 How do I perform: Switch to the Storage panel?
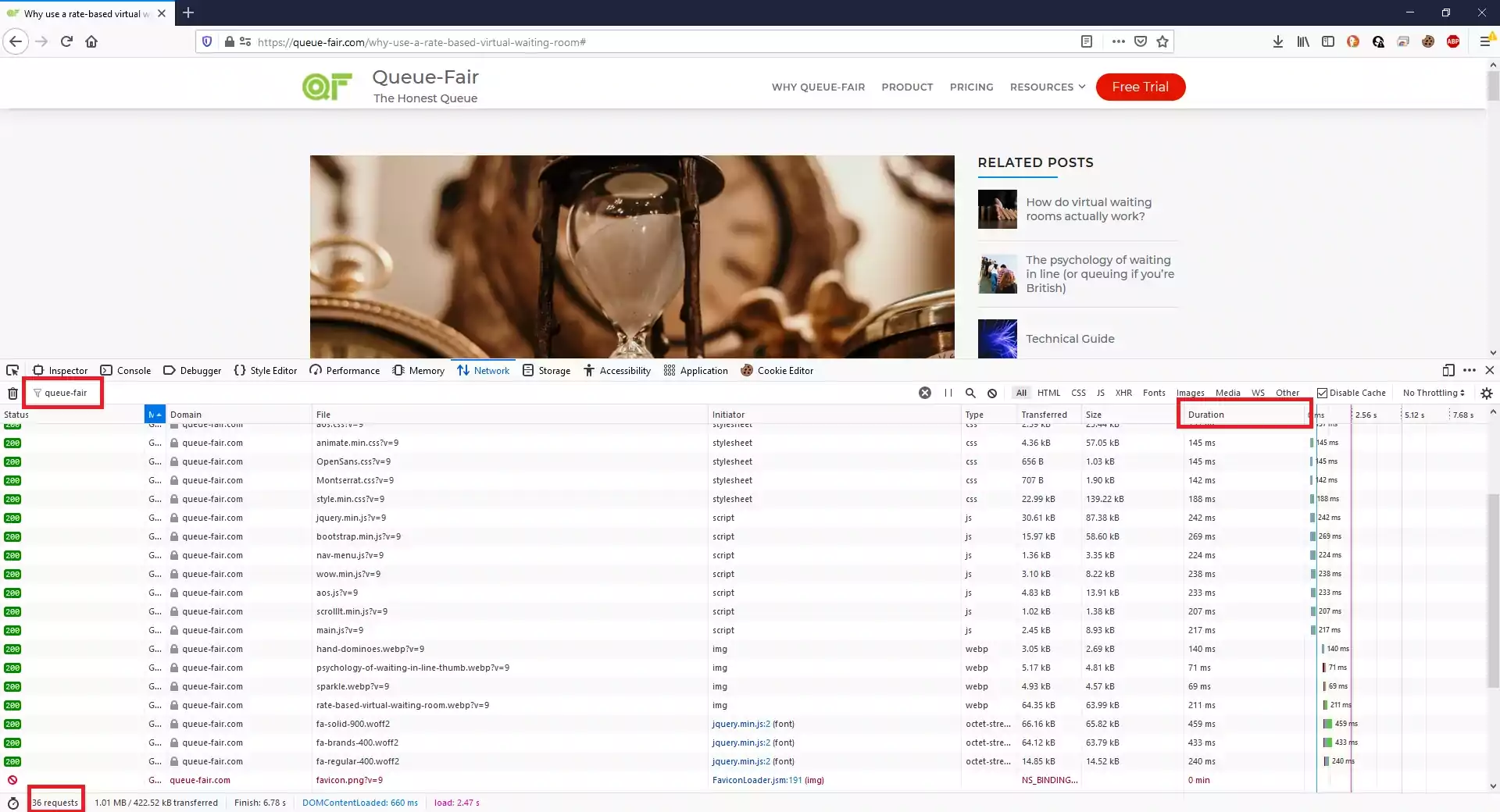pos(555,370)
